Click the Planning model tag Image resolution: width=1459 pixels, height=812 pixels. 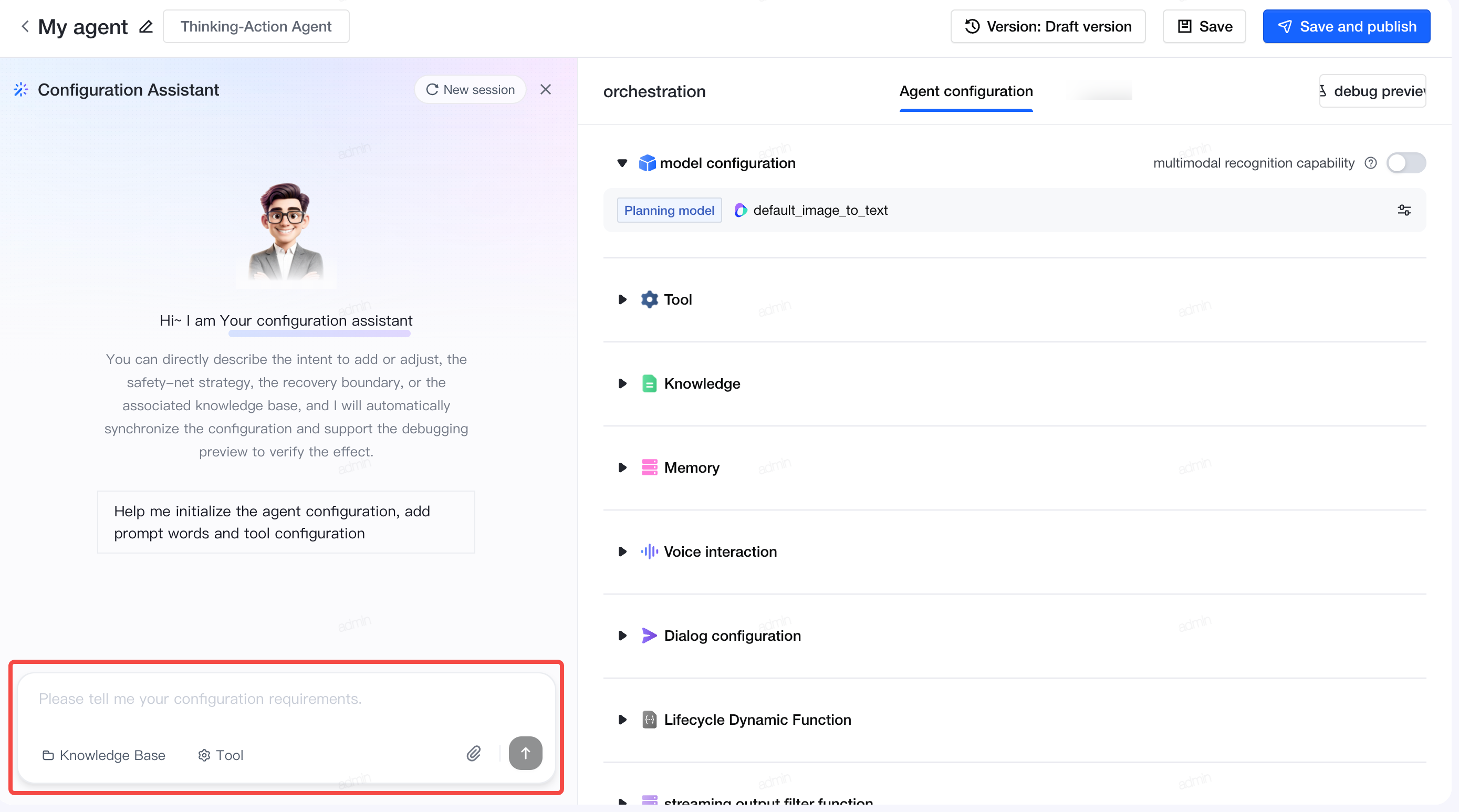(x=669, y=210)
